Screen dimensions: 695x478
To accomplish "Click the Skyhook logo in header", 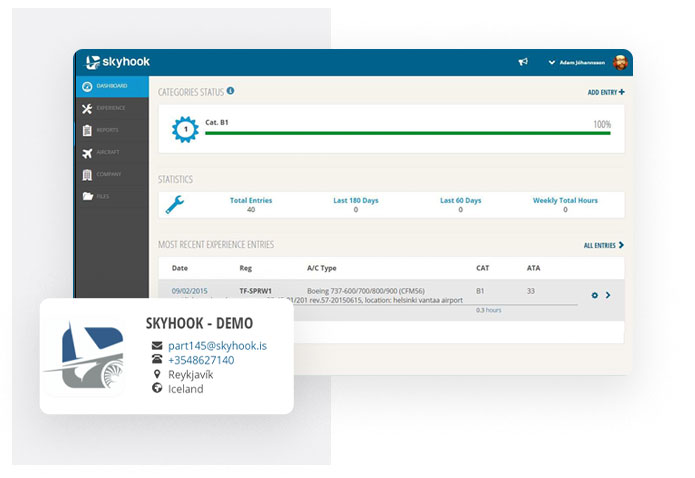I will [118, 62].
